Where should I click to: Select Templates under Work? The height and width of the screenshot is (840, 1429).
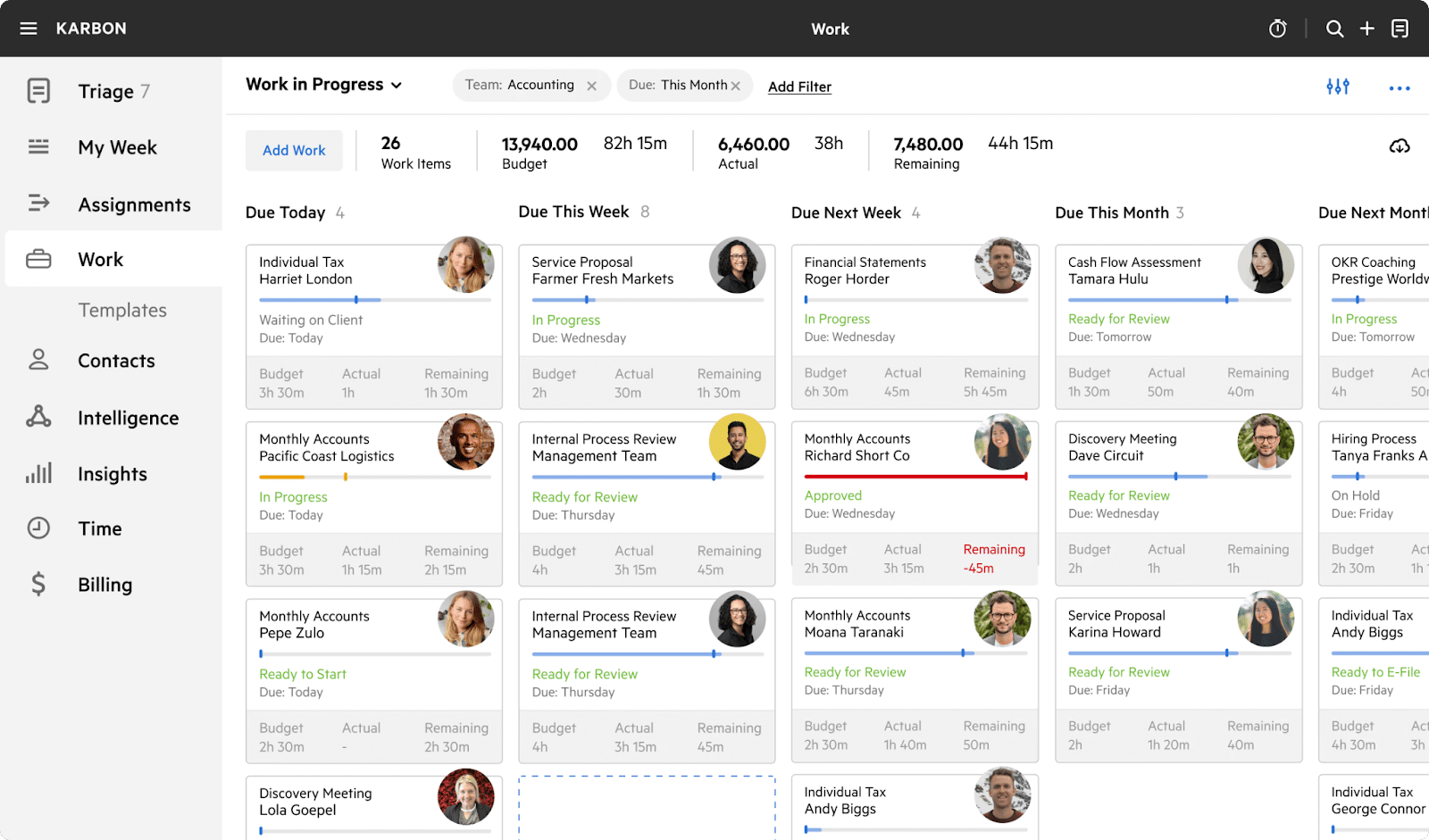[121, 310]
